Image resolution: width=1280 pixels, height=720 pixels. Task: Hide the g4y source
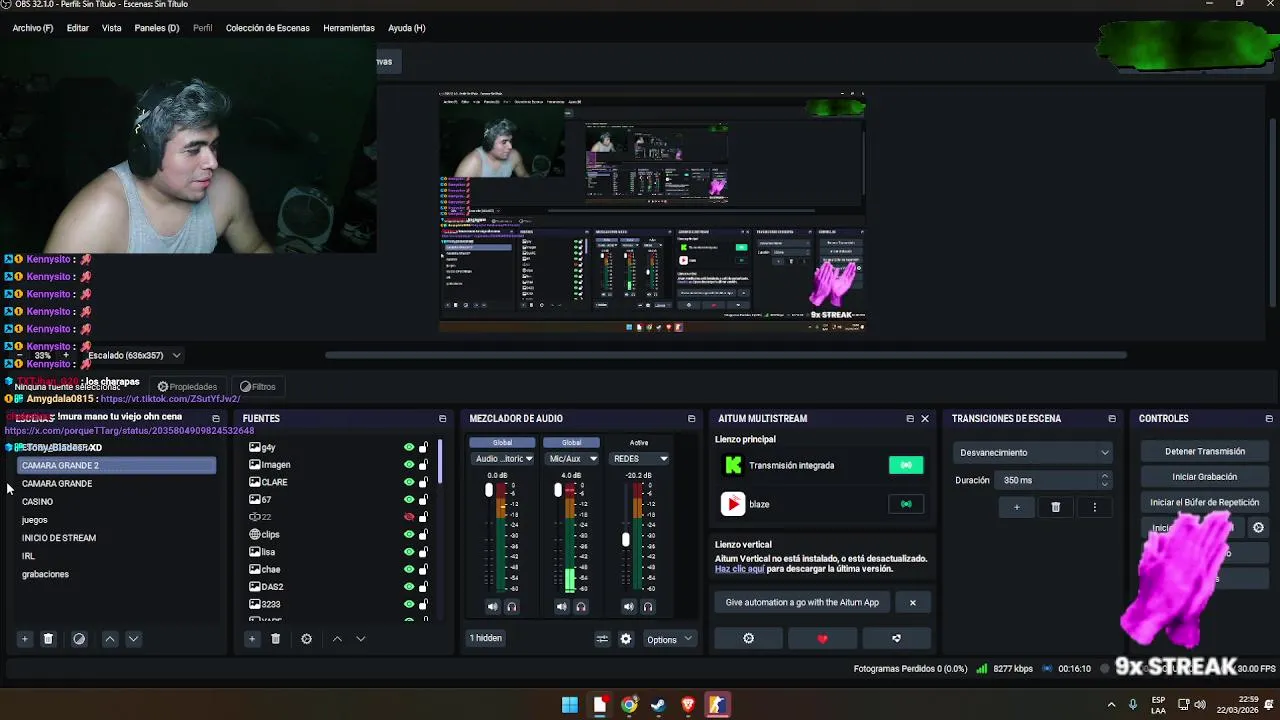pyautogui.click(x=408, y=447)
